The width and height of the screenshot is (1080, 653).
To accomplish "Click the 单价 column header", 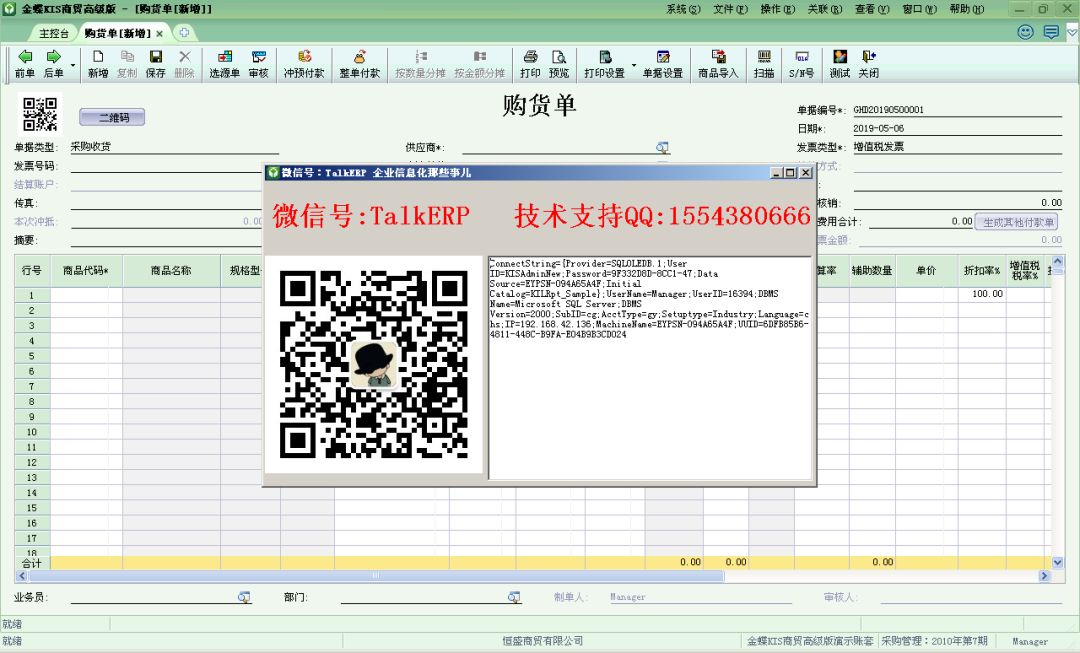I will [x=926, y=271].
